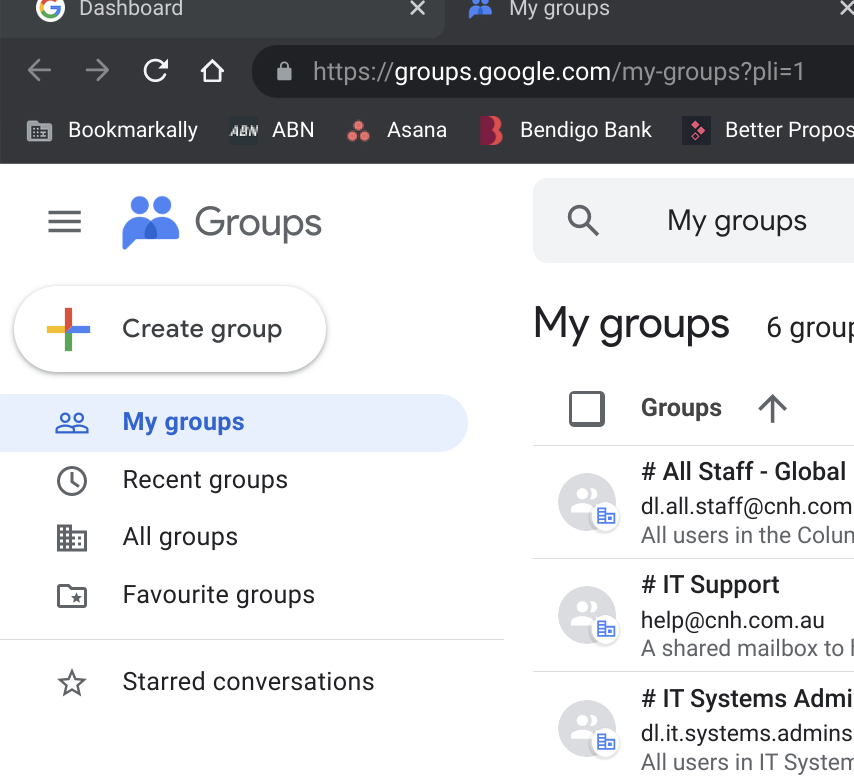Open Favourite groups in sidebar
The width and height of the screenshot is (854, 782).
tap(218, 595)
